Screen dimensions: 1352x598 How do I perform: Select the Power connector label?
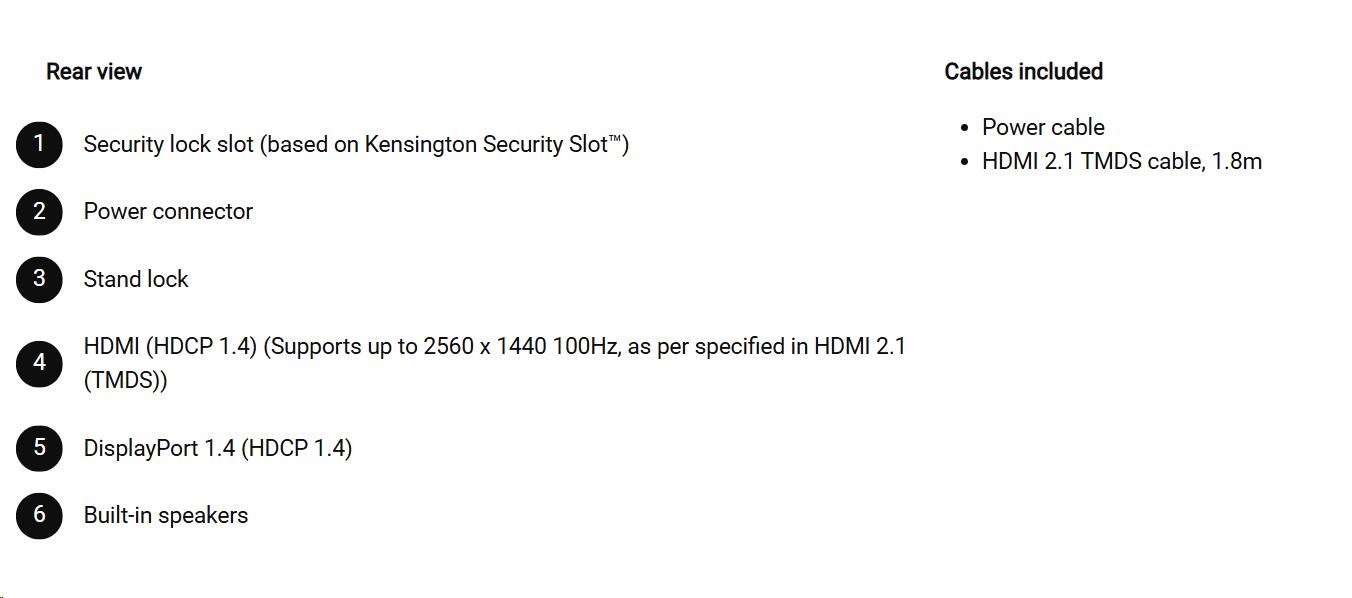click(x=168, y=211)
